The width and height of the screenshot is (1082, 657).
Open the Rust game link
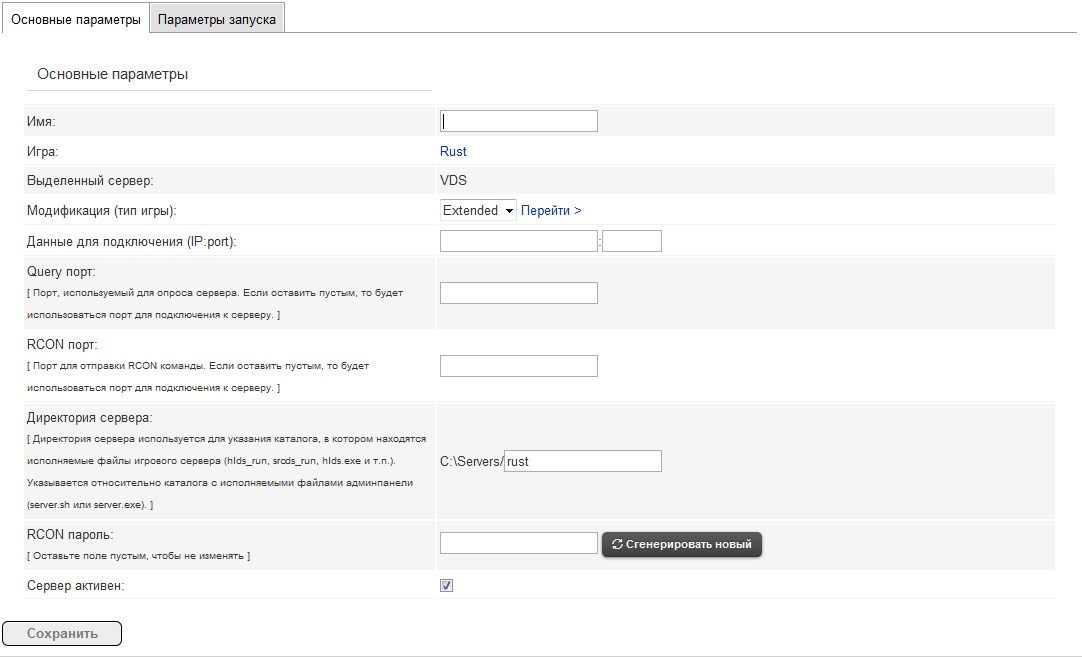pyautogui.click(x=453, y=152)
